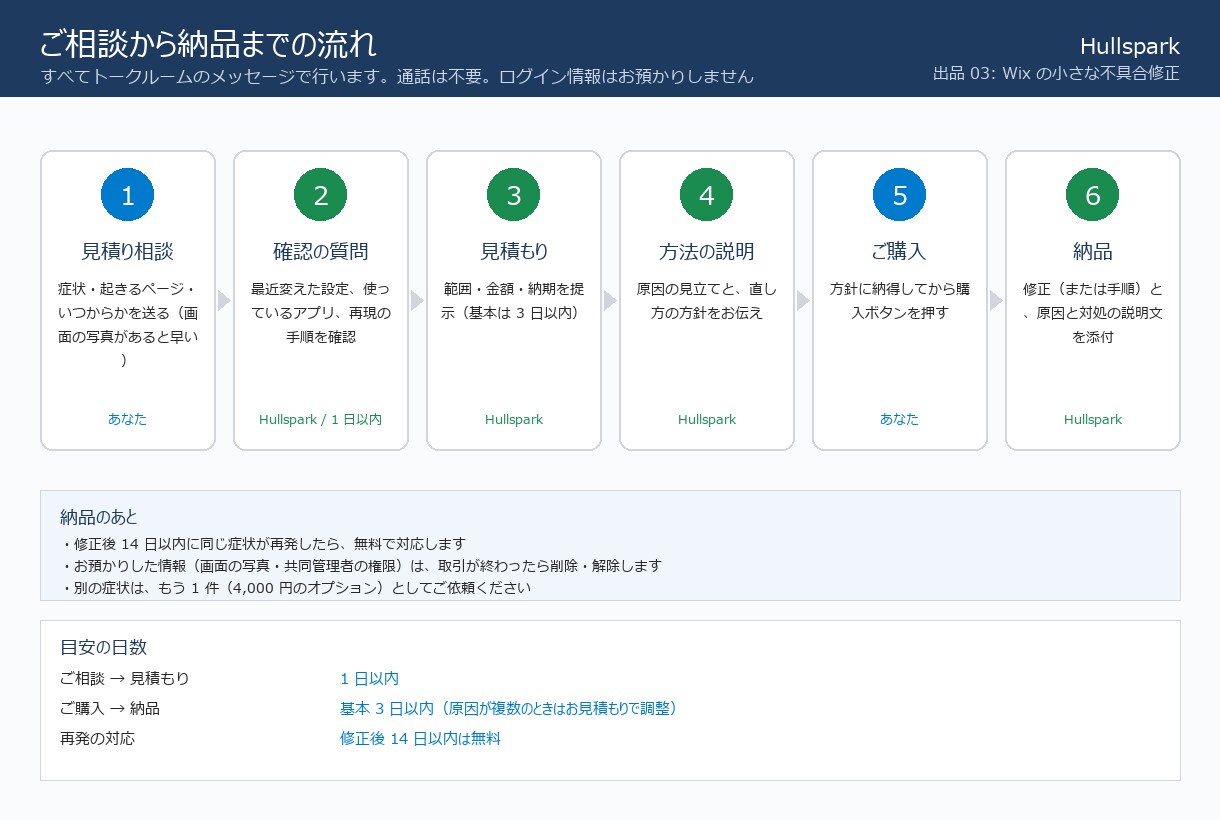Click the step 2 number circle

click(x=320, y=195)
